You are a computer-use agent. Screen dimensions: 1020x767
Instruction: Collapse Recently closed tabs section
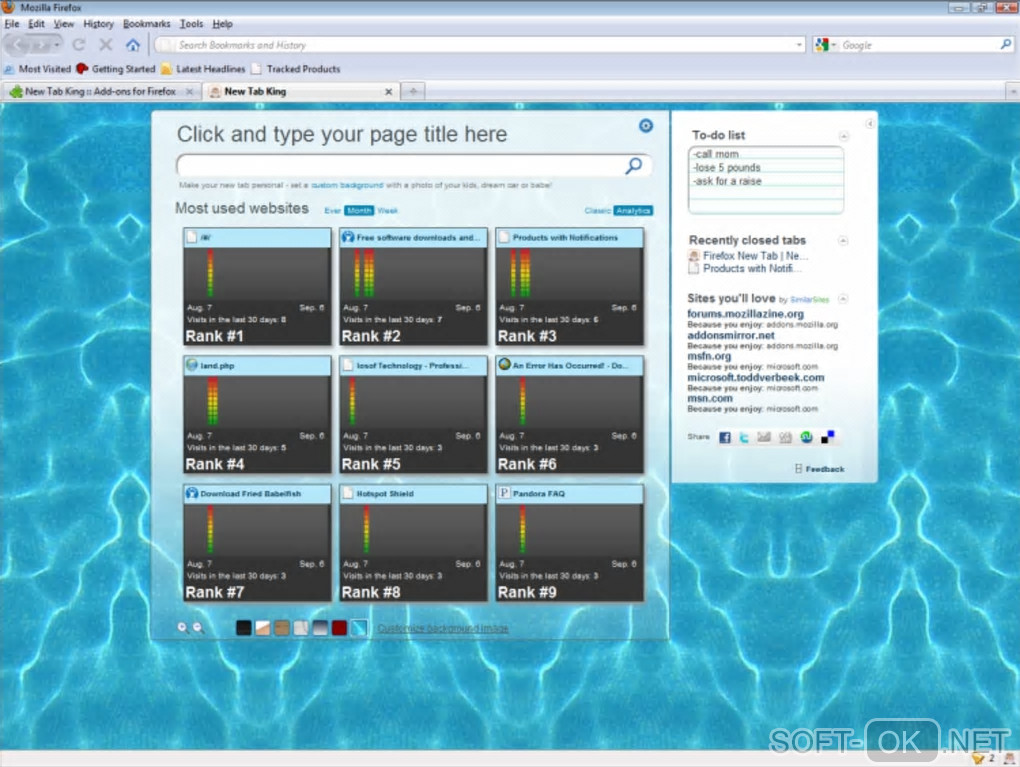click(843, 241)
